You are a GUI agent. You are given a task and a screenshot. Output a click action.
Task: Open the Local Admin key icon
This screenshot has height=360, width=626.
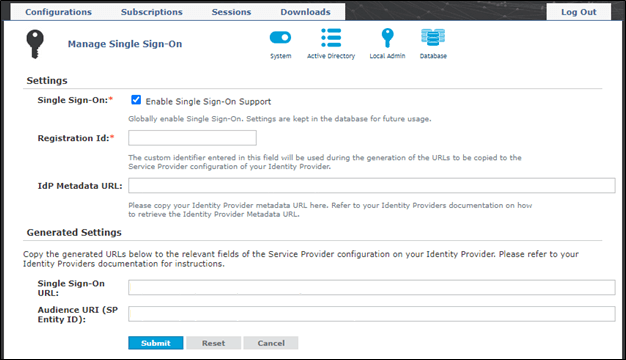pos(387,38)
